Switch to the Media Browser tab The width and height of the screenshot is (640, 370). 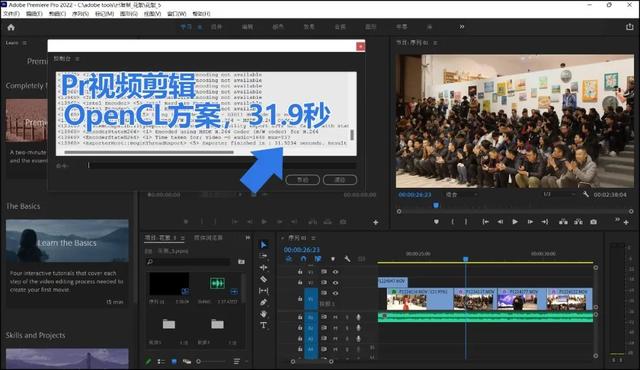pyautogui.click(x=208, y=237)
